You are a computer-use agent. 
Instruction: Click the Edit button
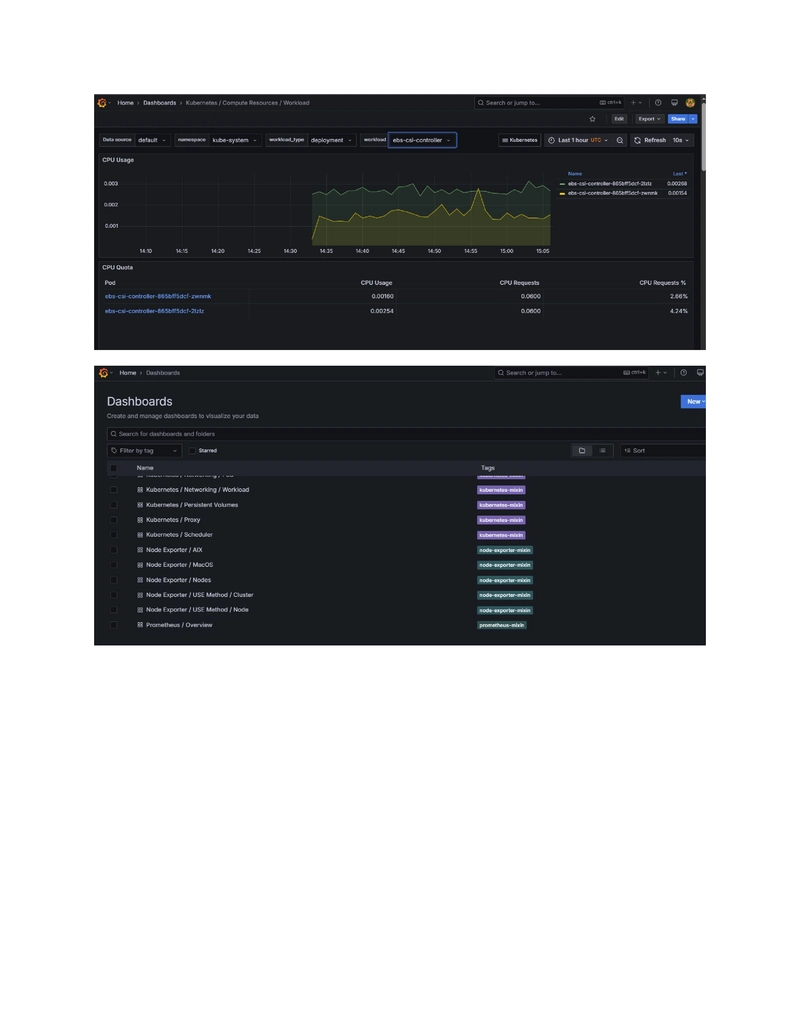coord(618,119)
